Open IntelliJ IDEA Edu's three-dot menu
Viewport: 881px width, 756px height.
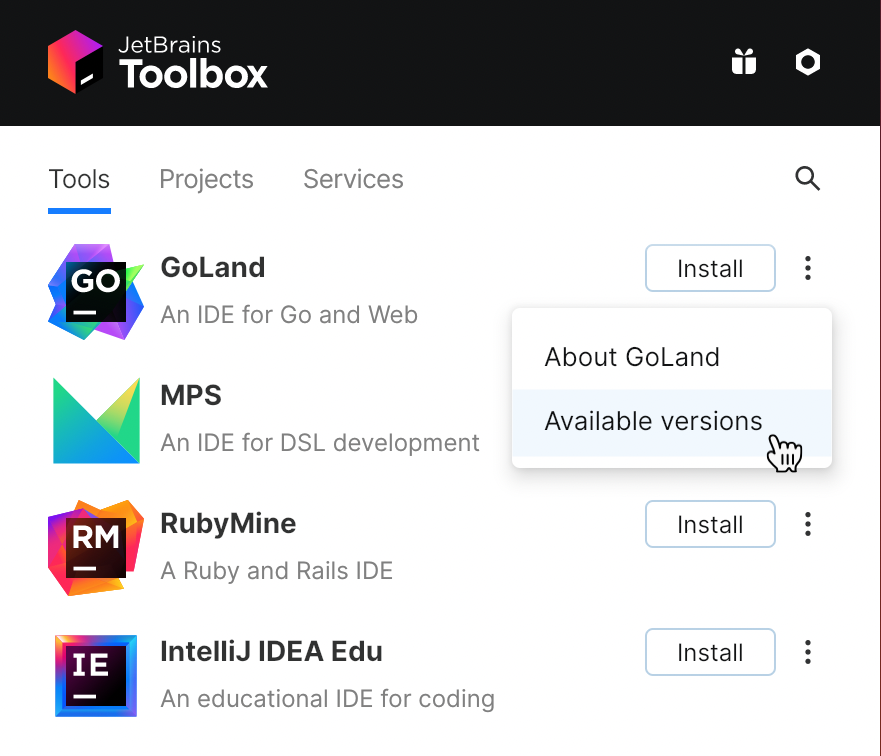pos(807,652)
